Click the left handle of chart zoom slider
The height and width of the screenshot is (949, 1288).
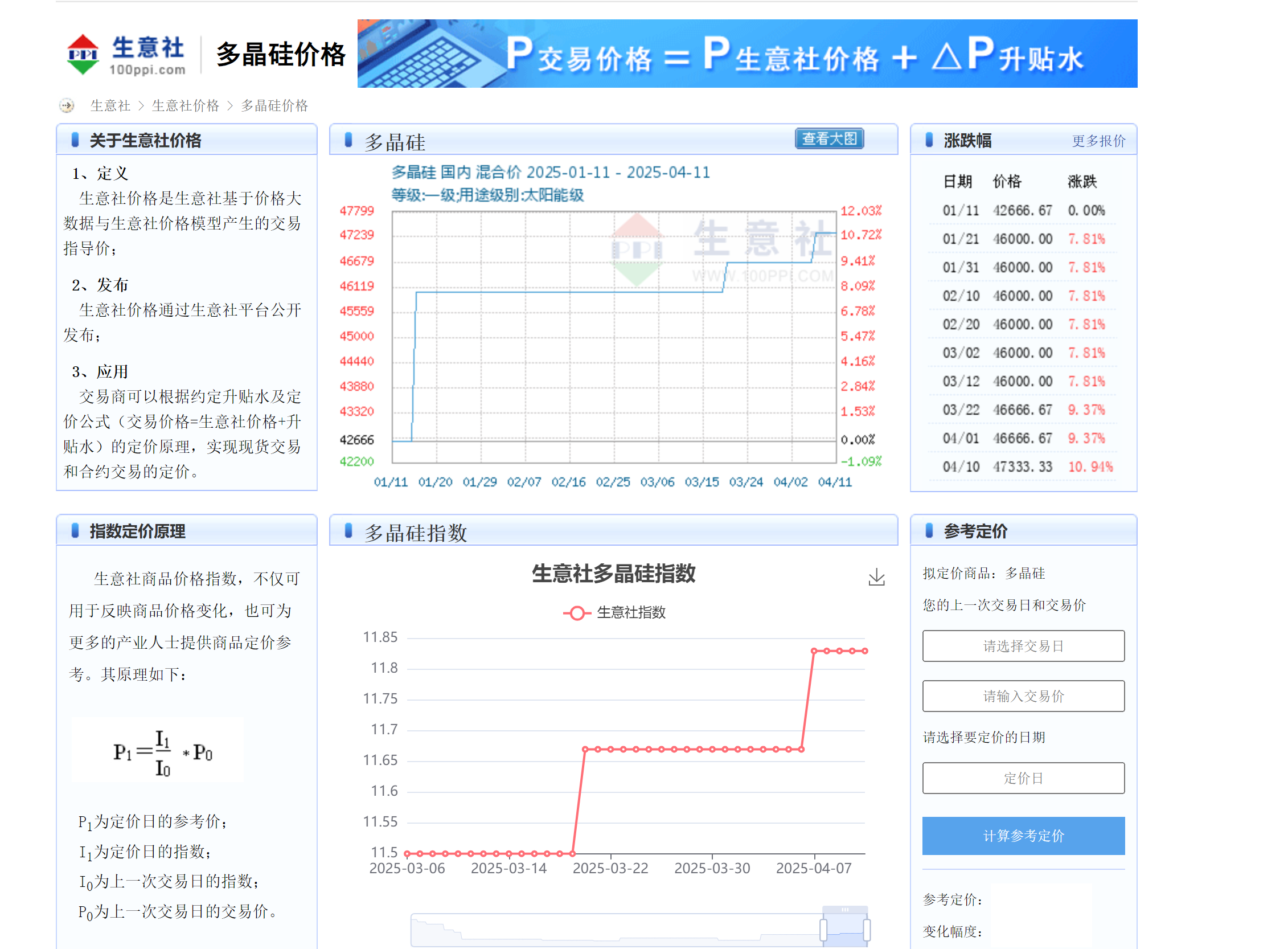click(x=823, y=929)
